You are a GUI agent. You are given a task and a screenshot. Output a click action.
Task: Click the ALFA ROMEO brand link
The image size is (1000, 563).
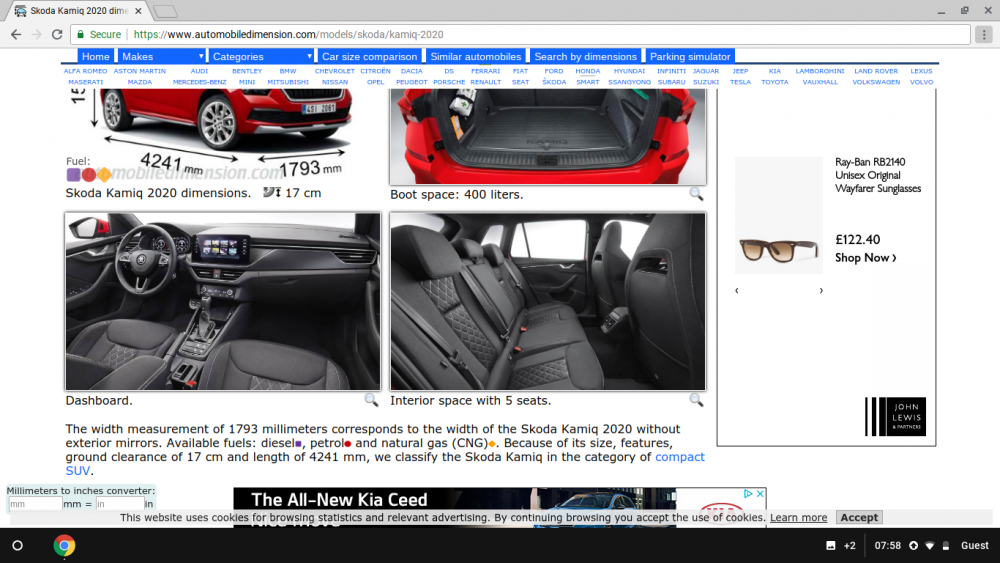click(x=85, y=71)
